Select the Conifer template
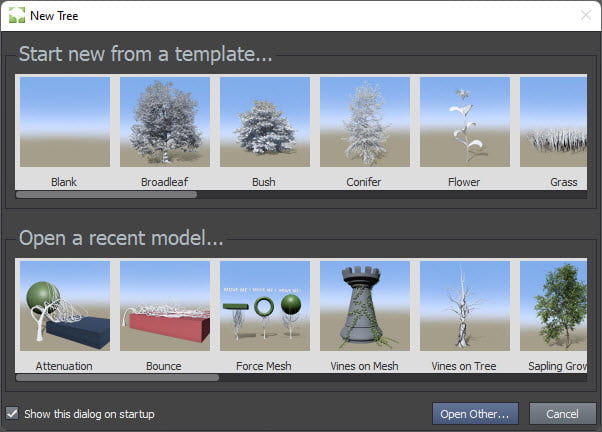The height and width of the screenshot is (432, 602). pos(365,122)
